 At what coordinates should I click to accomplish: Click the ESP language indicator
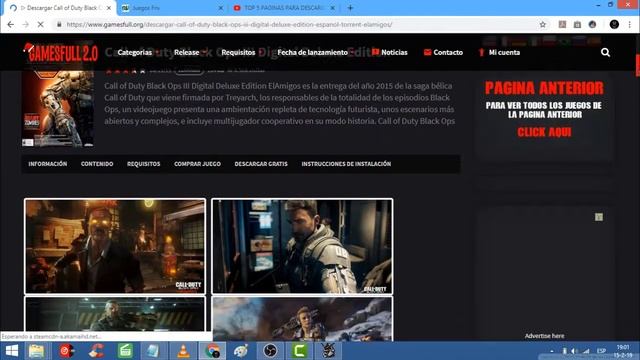pos(601,351)
